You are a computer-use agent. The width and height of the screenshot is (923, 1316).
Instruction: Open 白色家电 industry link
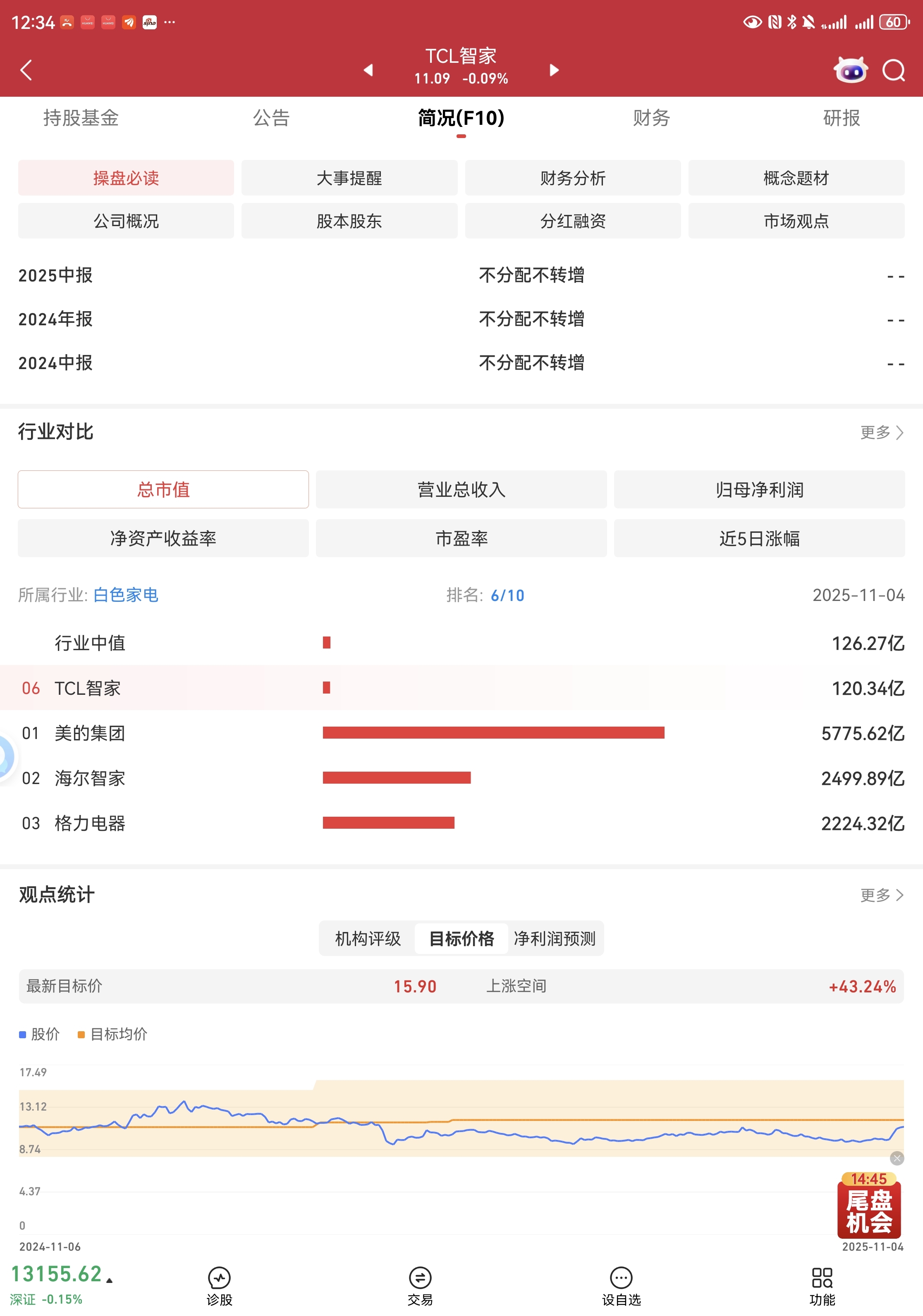pos(126,595)
